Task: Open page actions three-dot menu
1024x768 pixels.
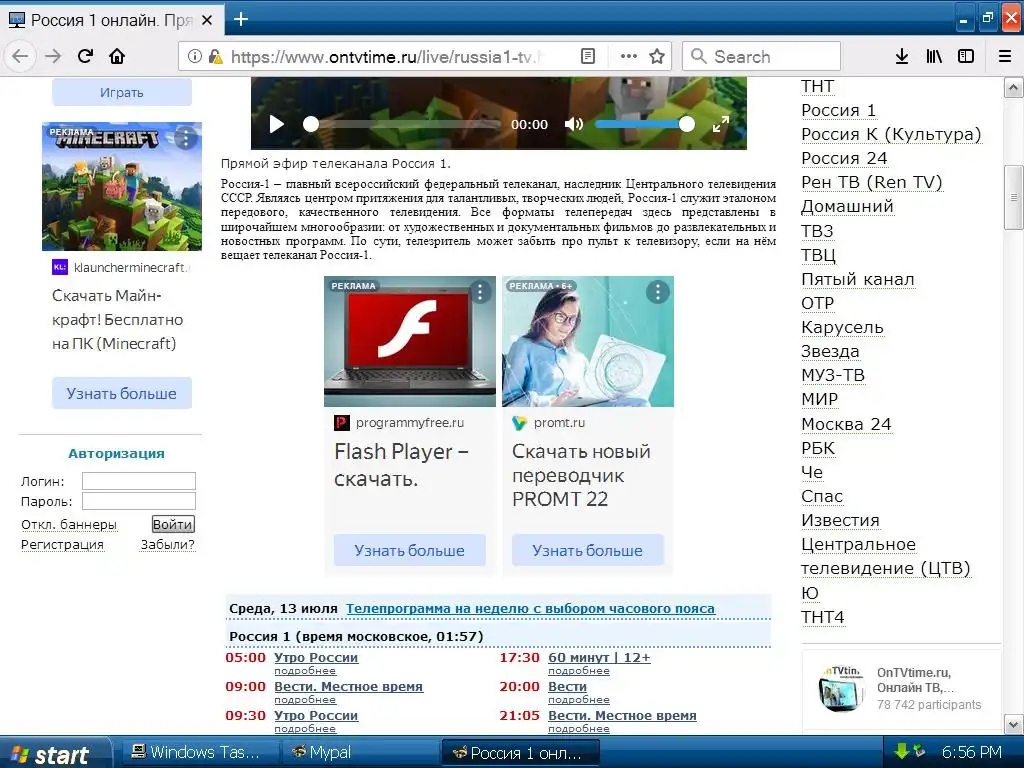Action: [628, 57]
